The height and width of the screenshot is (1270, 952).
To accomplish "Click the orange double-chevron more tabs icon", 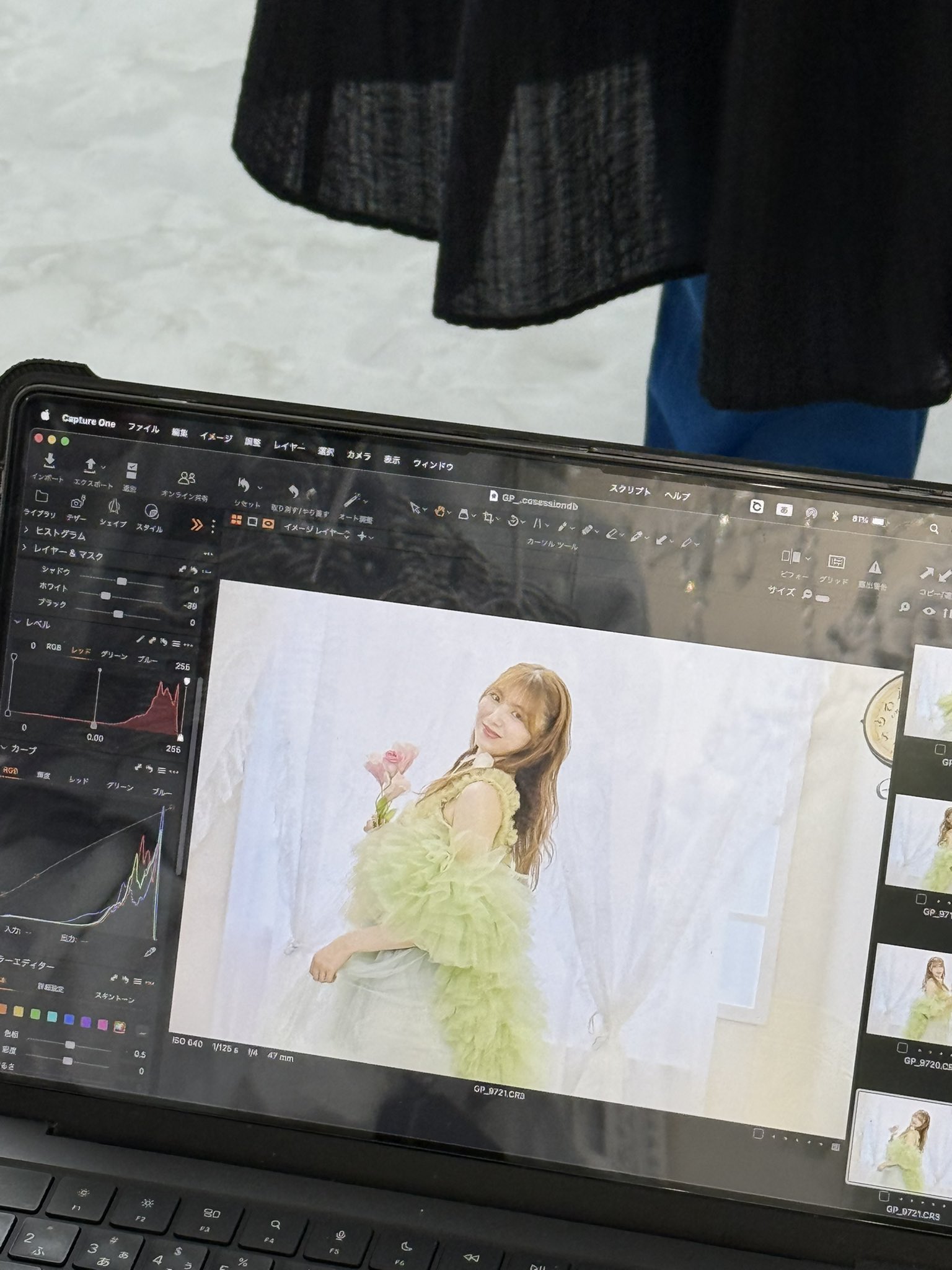I will [x=196, y=525].
